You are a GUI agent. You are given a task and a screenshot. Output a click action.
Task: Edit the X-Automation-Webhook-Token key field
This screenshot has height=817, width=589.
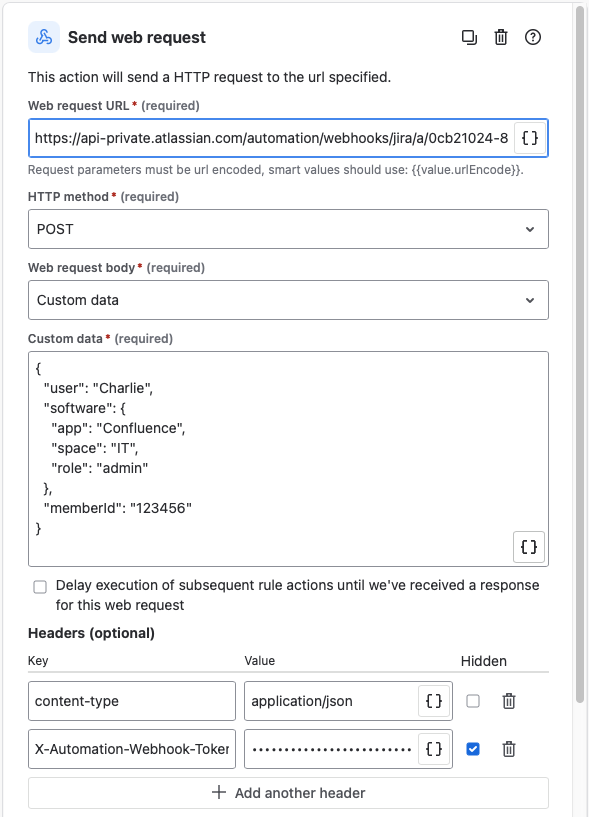pos(132,749)
